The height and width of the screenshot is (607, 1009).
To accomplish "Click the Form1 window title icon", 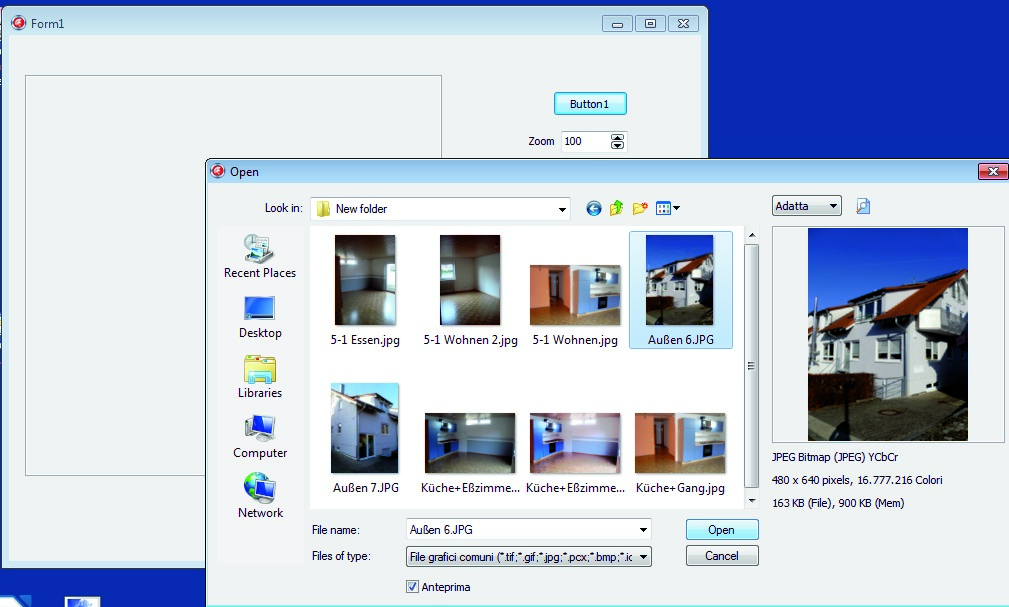I will pyautogui.click(x=19, y=23).
